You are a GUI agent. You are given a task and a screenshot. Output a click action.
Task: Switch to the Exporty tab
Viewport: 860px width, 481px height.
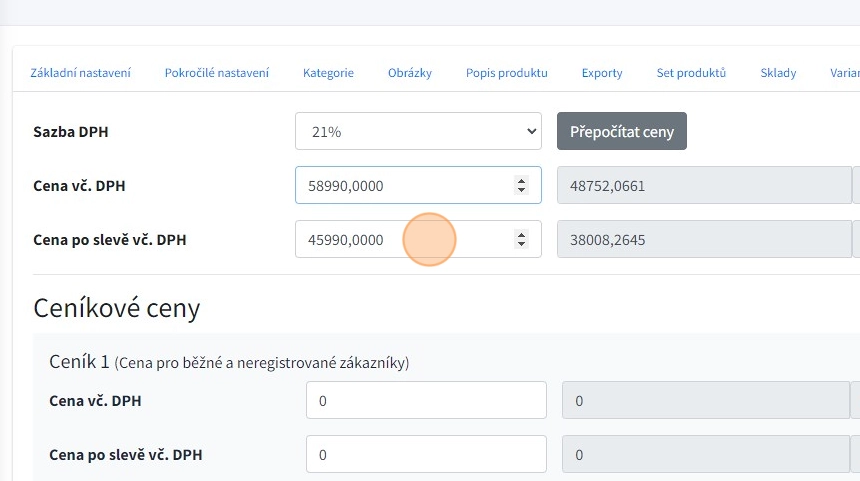click(x=602, y=73)
